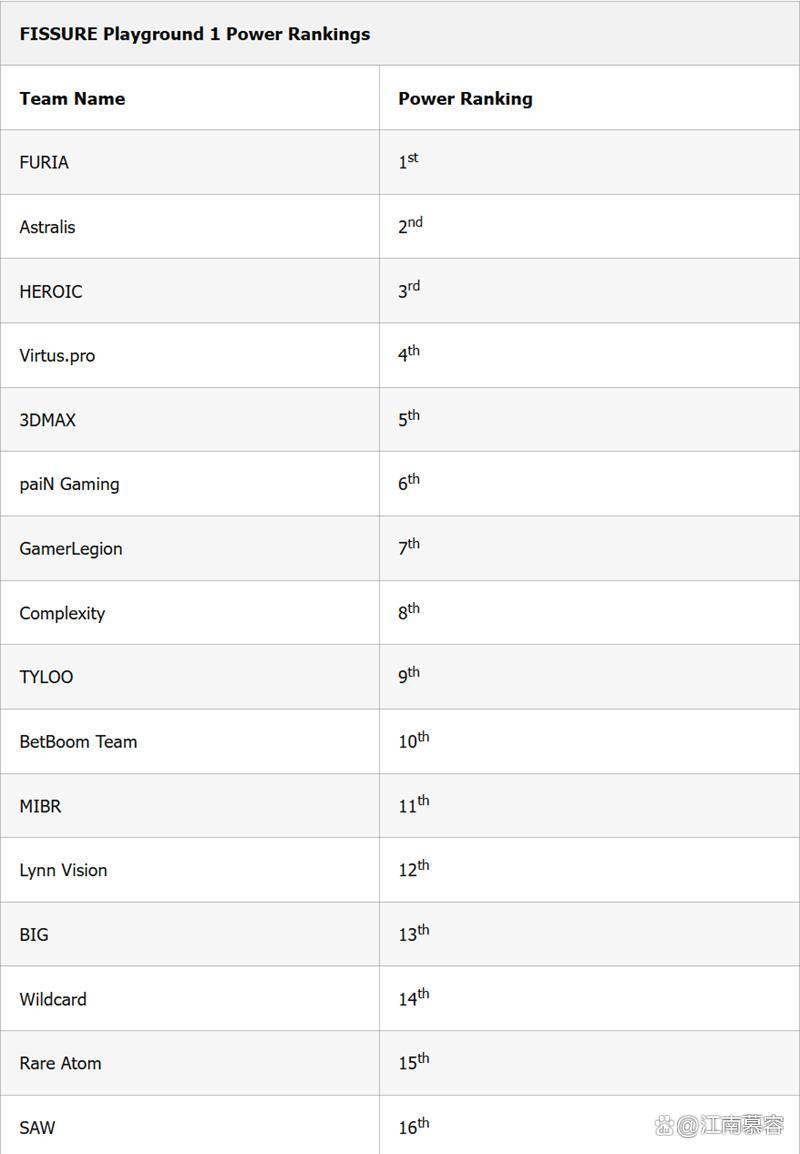Select the paiN Gaming entry

pyautogui.click(x=69, y=484)
